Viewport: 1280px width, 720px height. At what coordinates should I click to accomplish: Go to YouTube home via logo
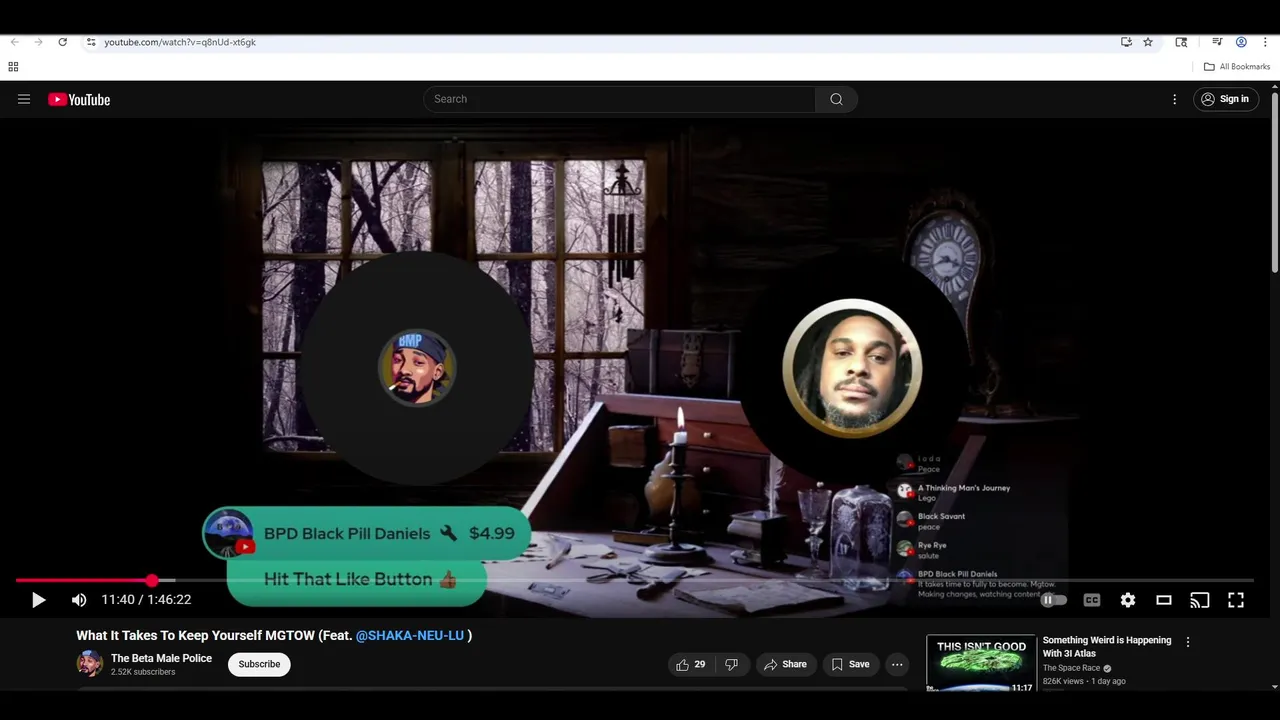point(79,99)
